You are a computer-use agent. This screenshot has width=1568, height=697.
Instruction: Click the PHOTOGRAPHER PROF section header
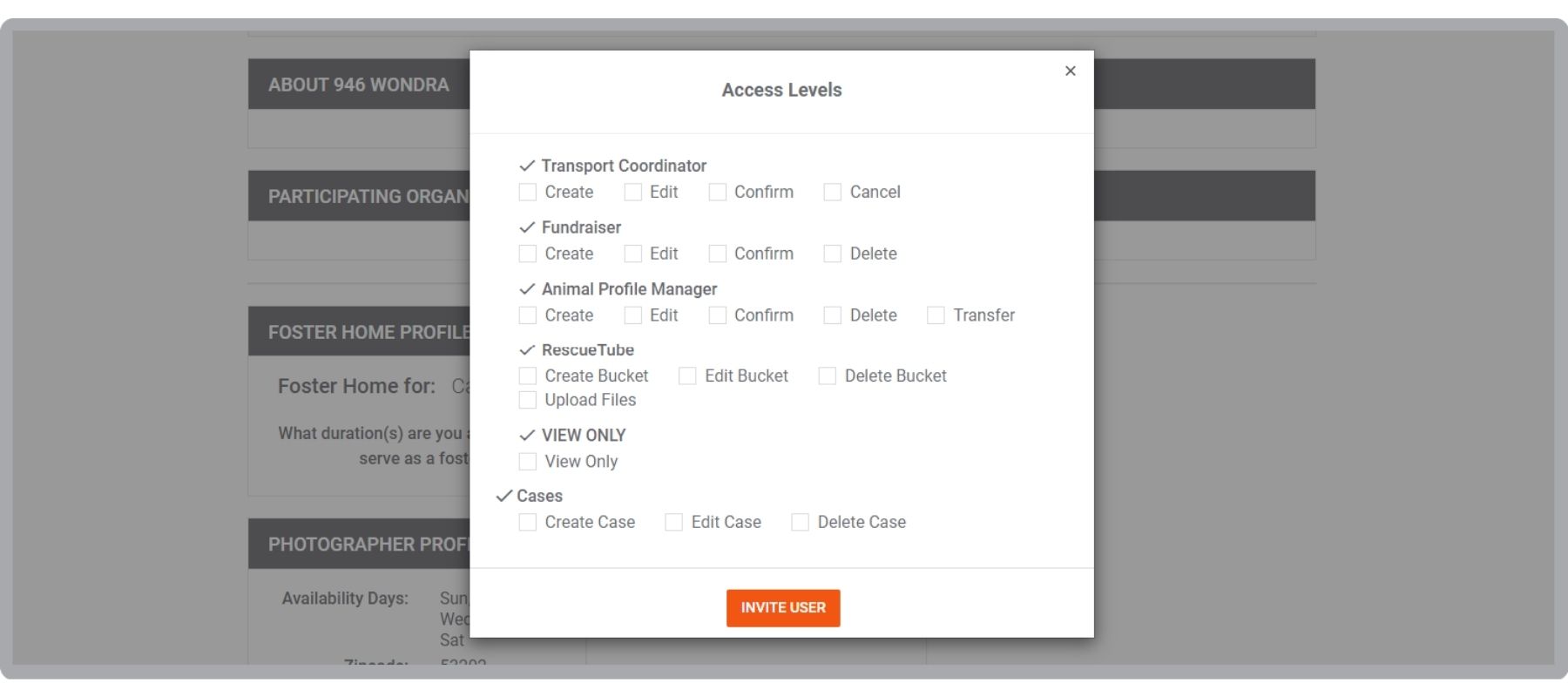359,545
